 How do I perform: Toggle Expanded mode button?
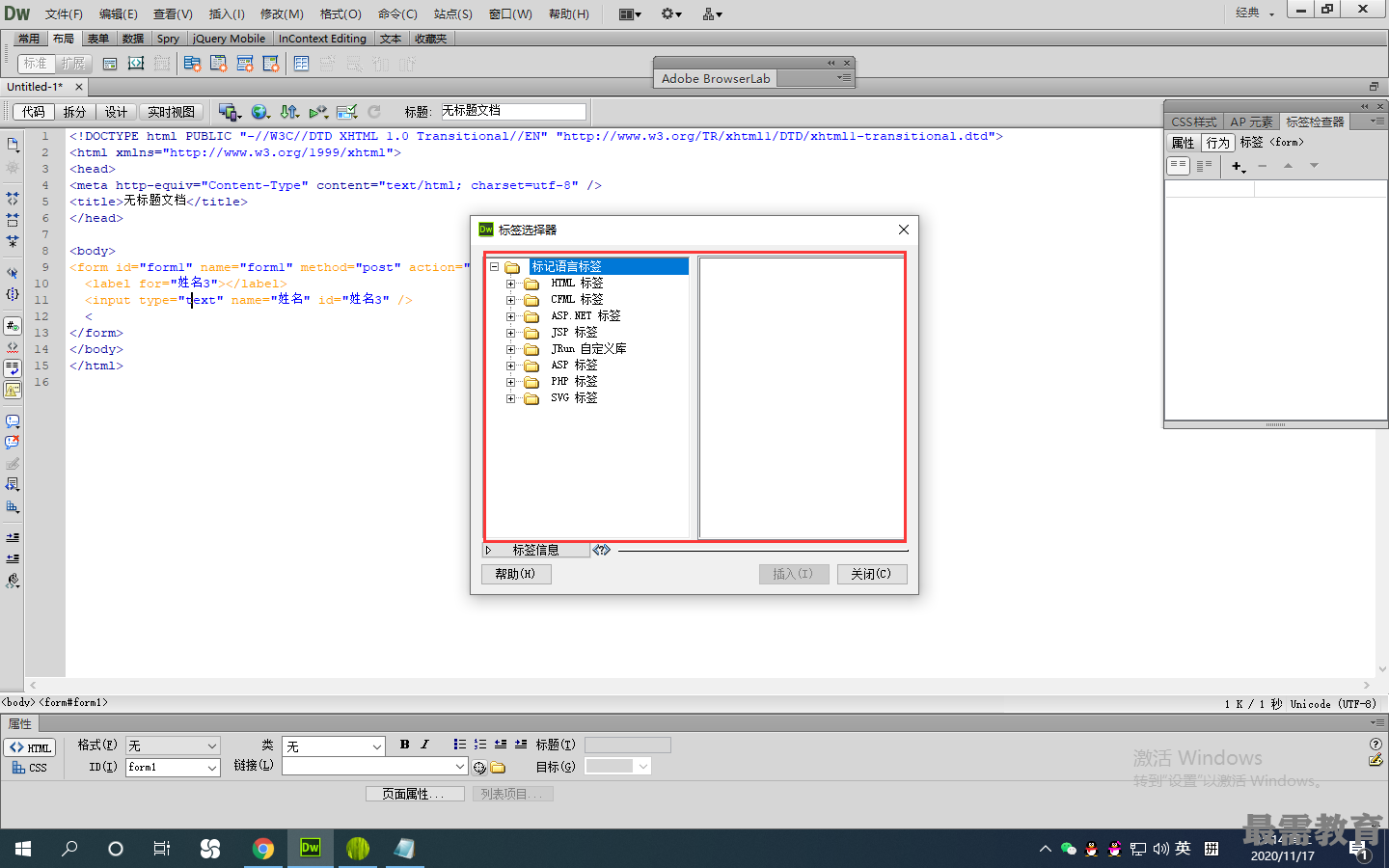(x=73, y=64)
